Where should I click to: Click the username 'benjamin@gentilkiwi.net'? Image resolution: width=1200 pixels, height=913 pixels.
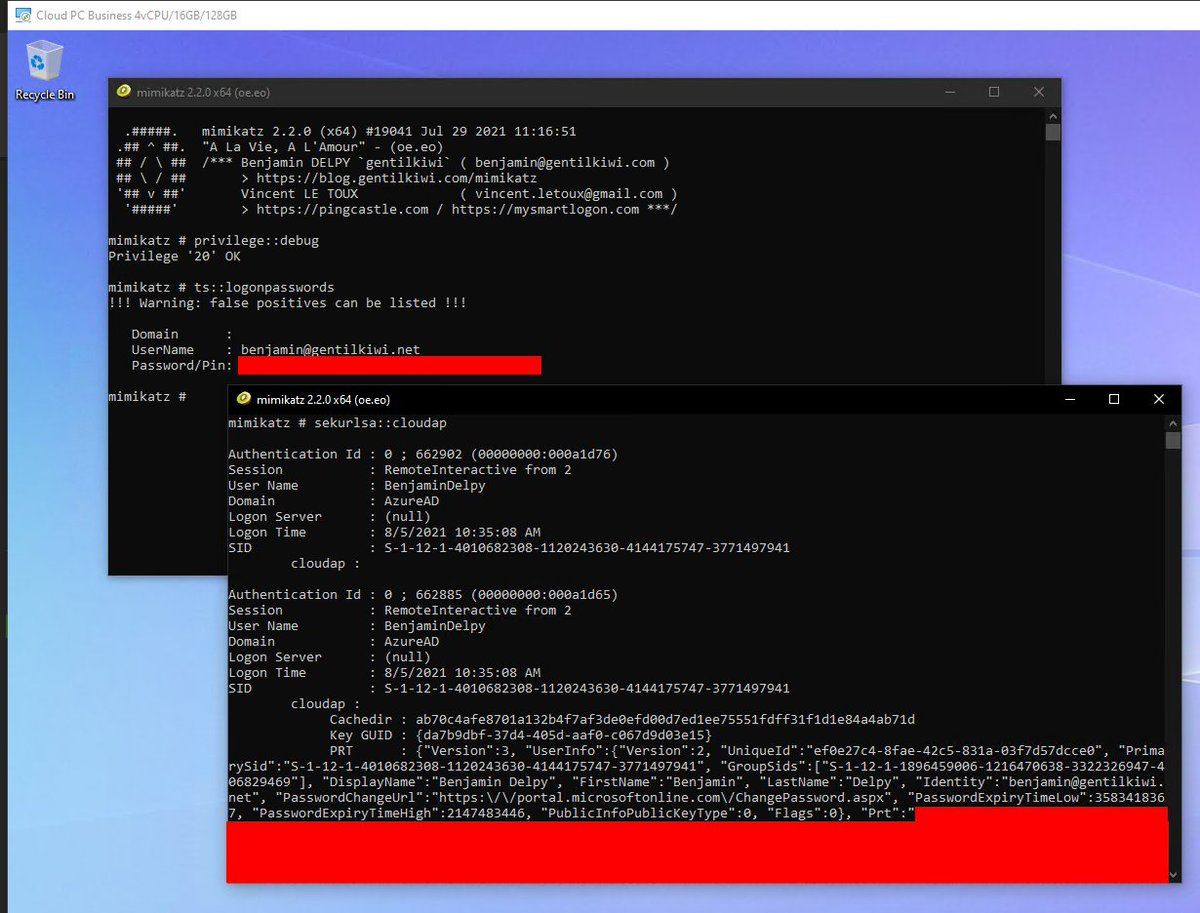click(329, 350)
